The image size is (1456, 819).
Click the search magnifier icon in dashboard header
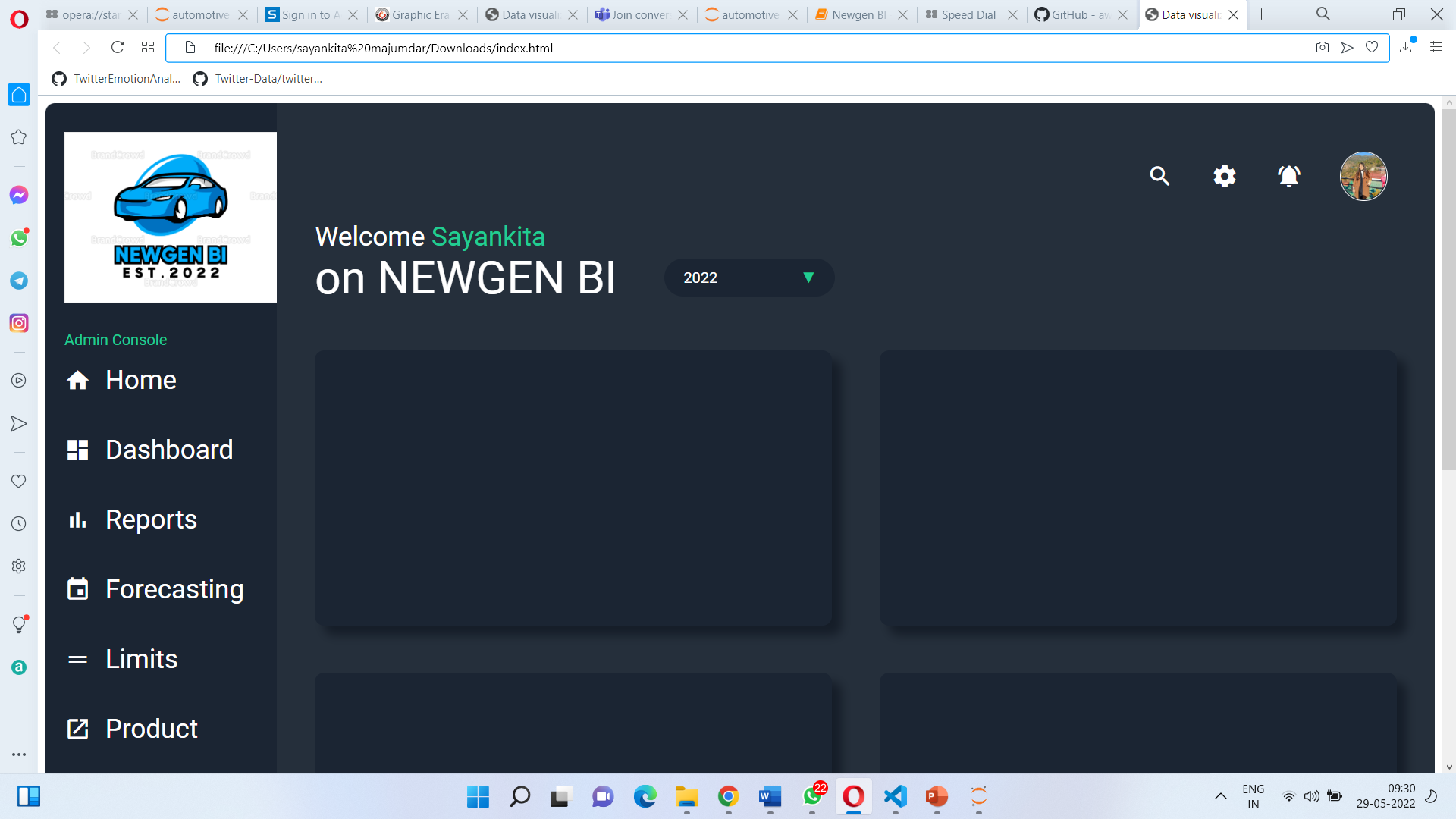1159,176
